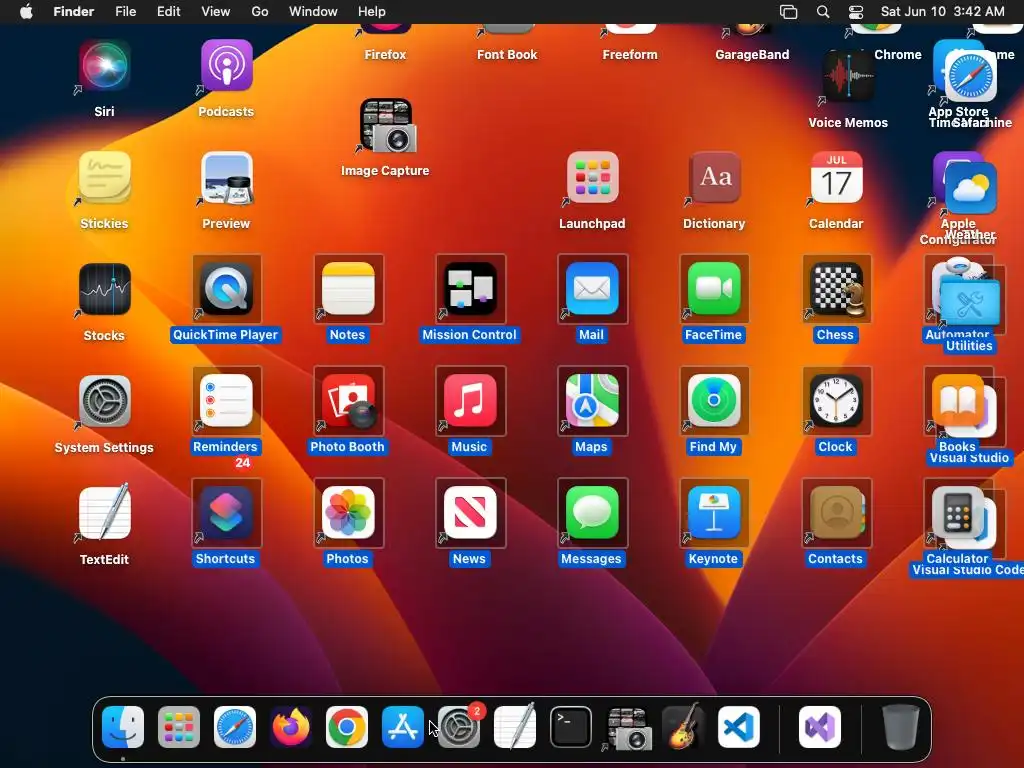Select the Messages desktop icon
This screenshot has height=768, width=1024.
592,513
